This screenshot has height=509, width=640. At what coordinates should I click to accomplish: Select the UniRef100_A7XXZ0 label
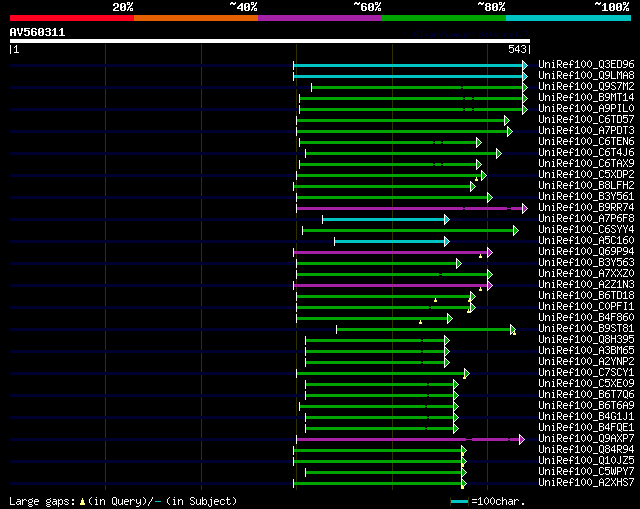[586, 274]
